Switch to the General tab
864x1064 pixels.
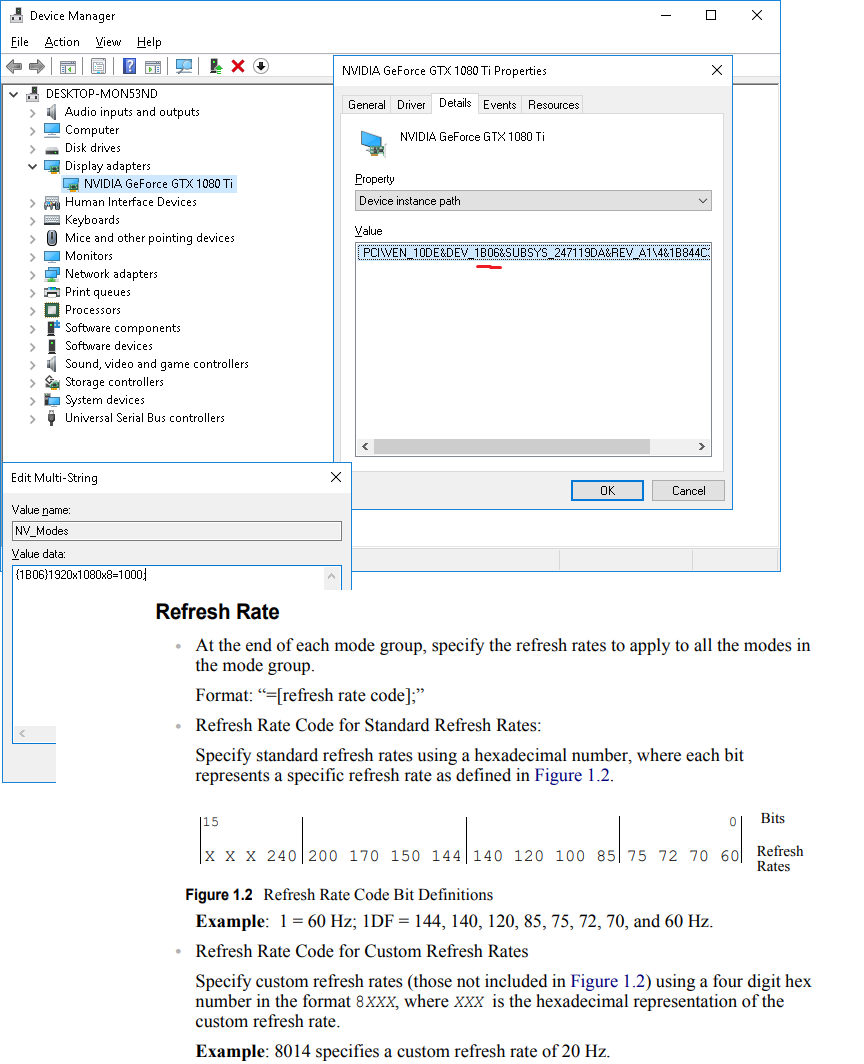click(x=367, y=104)
